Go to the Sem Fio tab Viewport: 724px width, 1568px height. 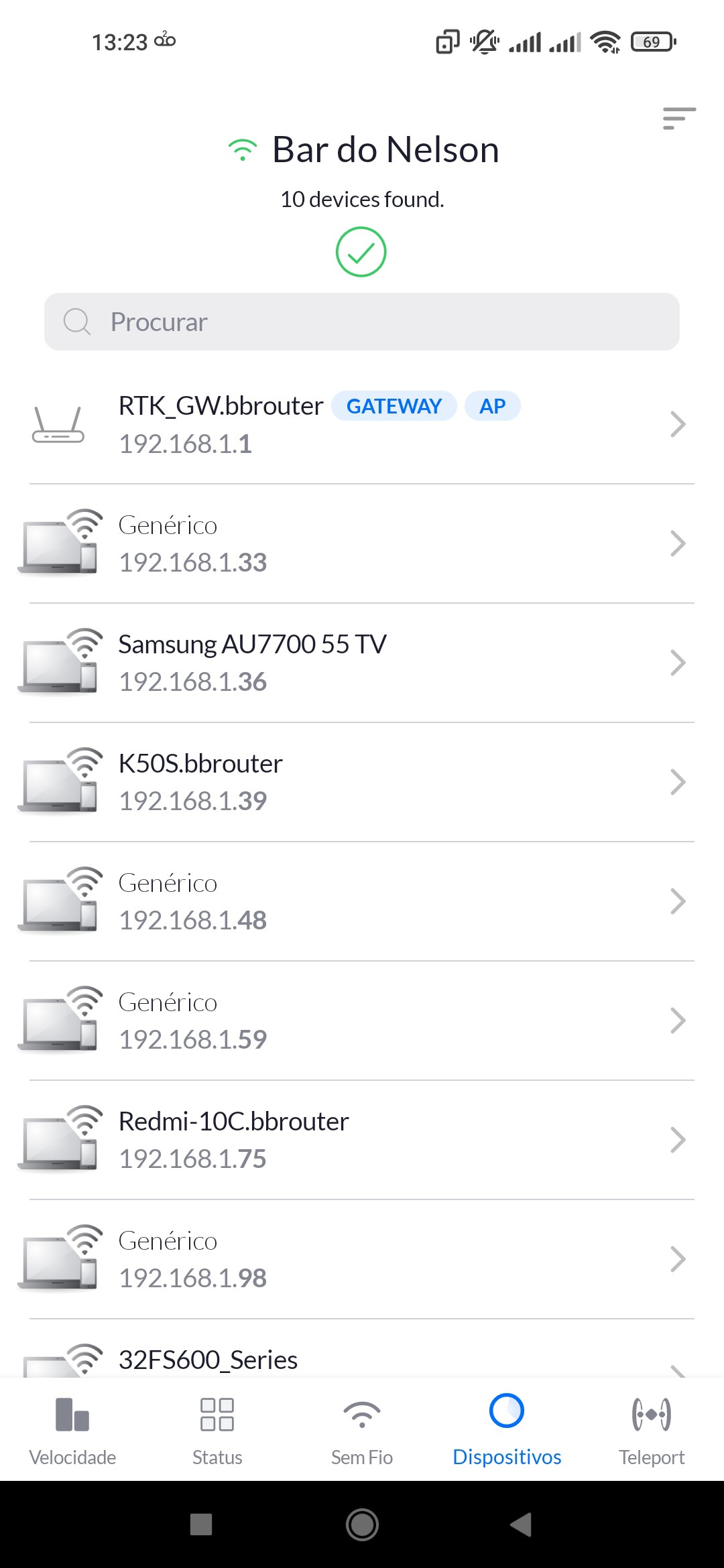pyautogui.click(x=362, y=1431)
